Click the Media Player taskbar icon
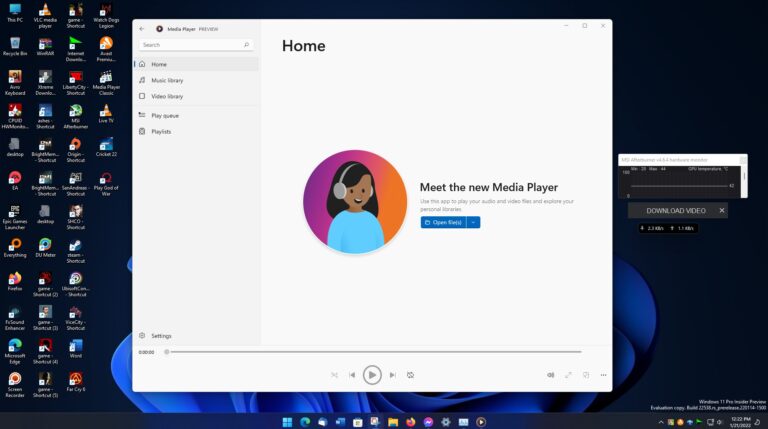 click(x=481, y=422)
